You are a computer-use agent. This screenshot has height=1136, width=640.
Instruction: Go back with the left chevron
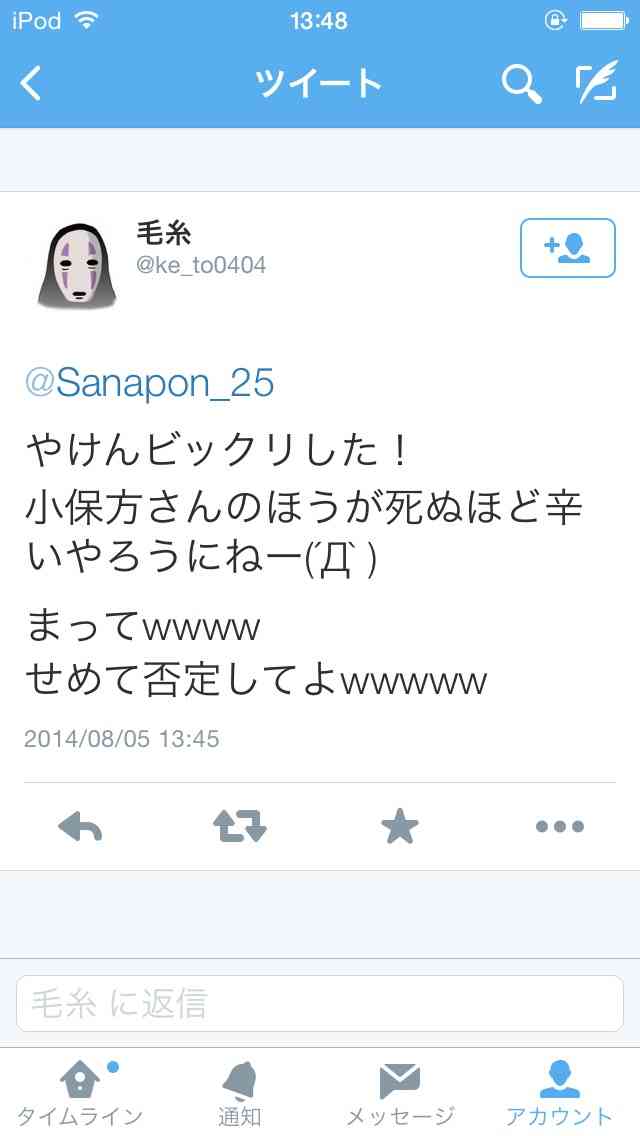tap(30, 83)
